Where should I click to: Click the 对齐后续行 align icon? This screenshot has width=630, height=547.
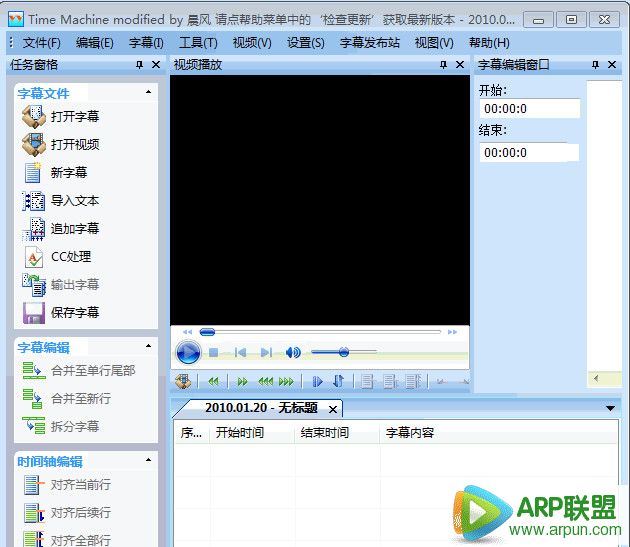(x=34, y=513)
